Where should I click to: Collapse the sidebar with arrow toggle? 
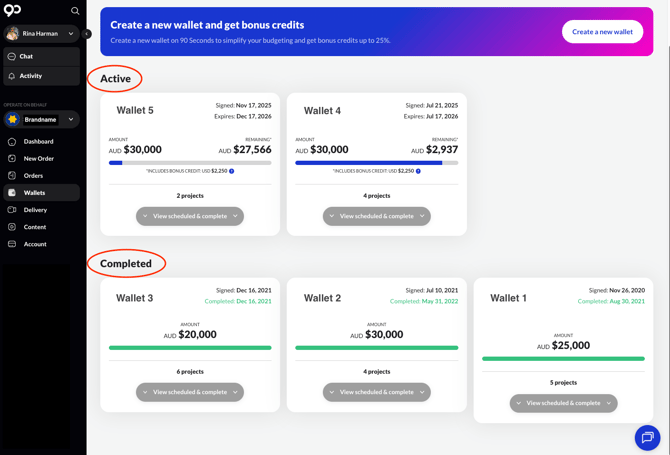[87, 34]
